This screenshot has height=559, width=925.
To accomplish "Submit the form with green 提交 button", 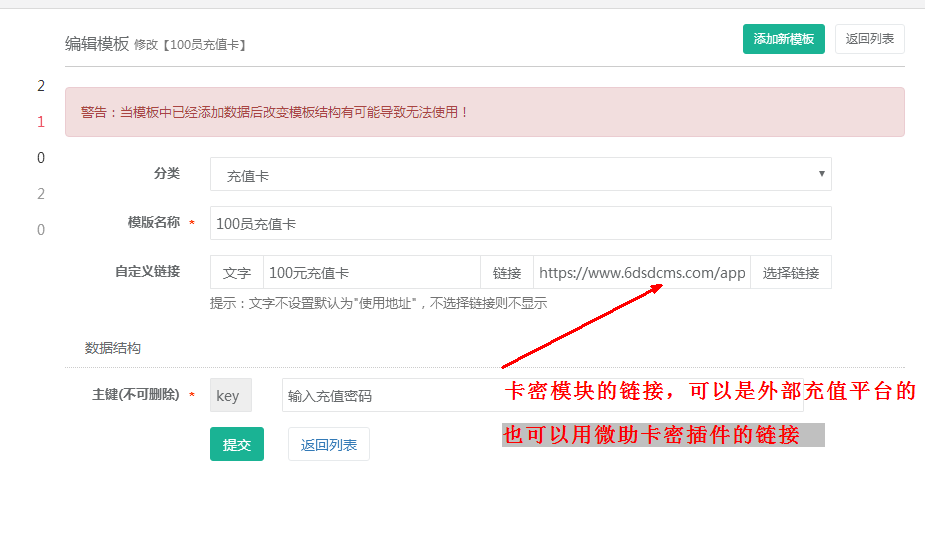I will [236, 444].
